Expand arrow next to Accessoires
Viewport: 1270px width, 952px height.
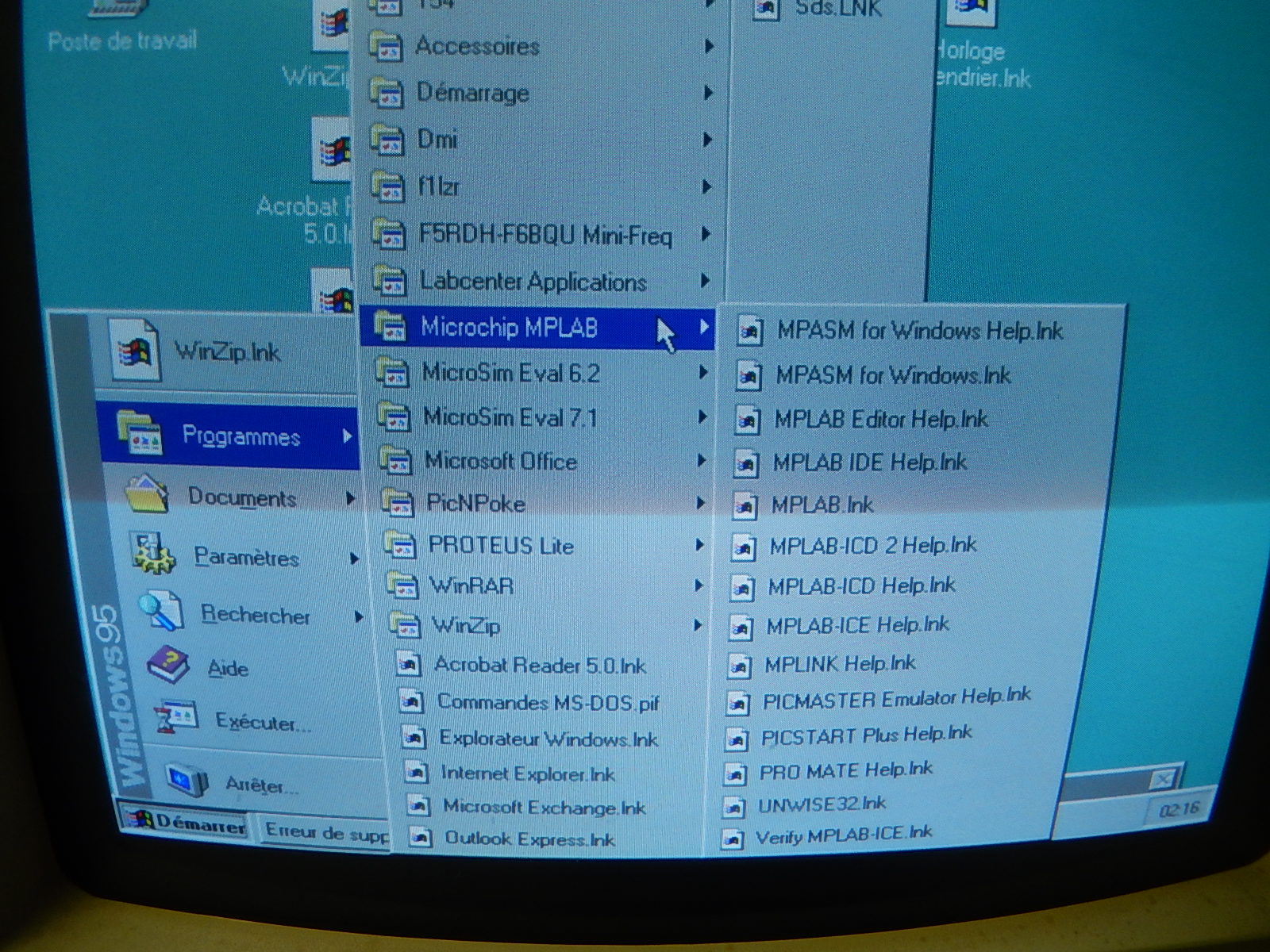click(708, 47)
